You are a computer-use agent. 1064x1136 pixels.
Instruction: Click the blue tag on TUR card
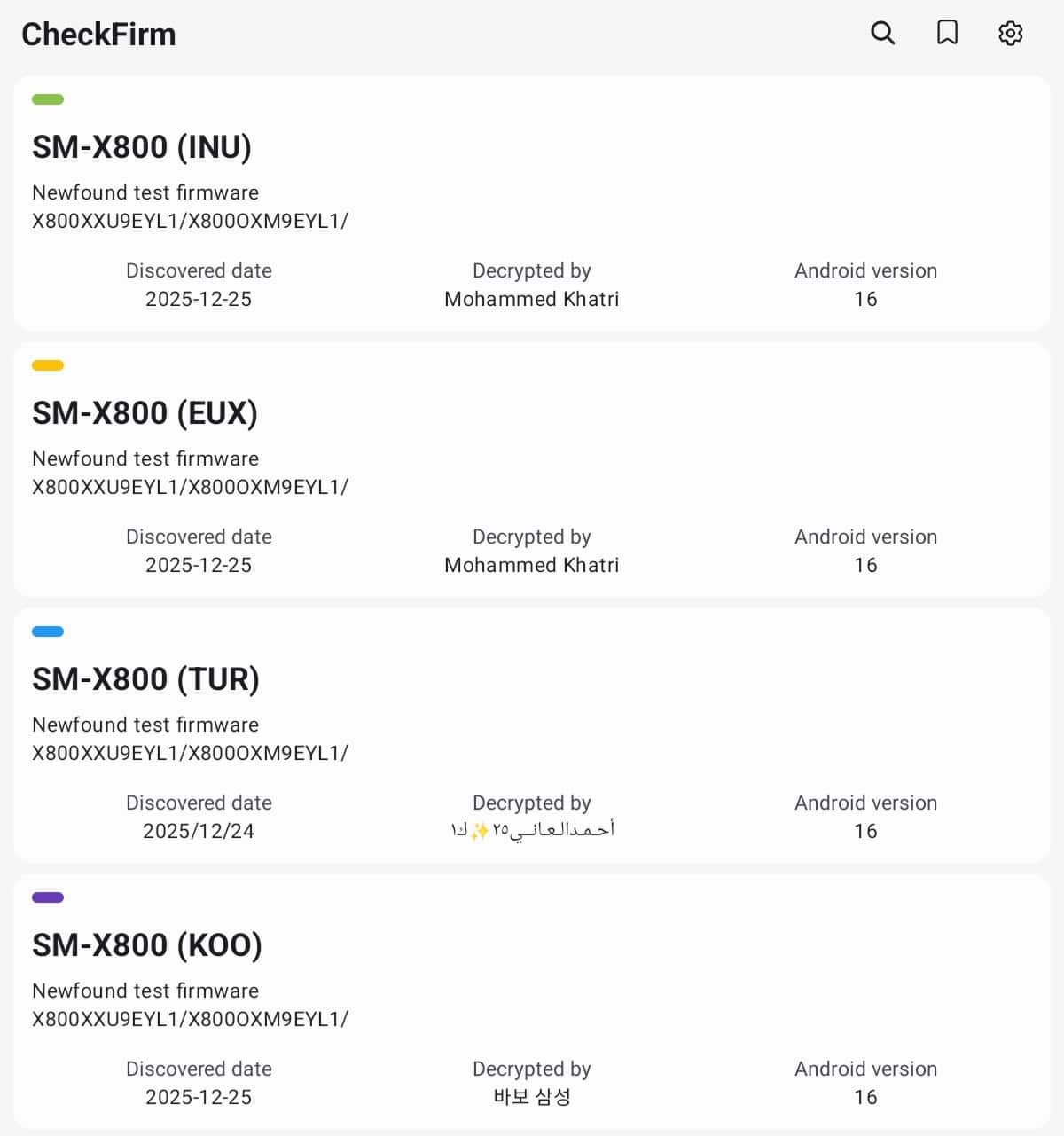click(x=48, y=631)
